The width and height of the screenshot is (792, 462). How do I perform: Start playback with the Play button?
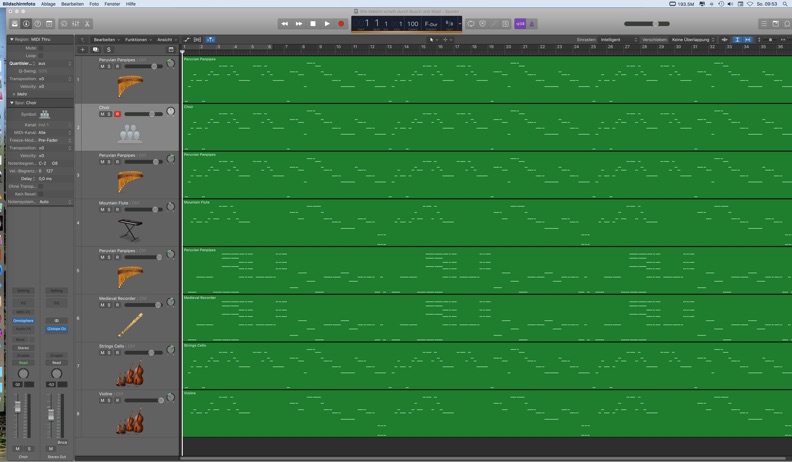327,24
